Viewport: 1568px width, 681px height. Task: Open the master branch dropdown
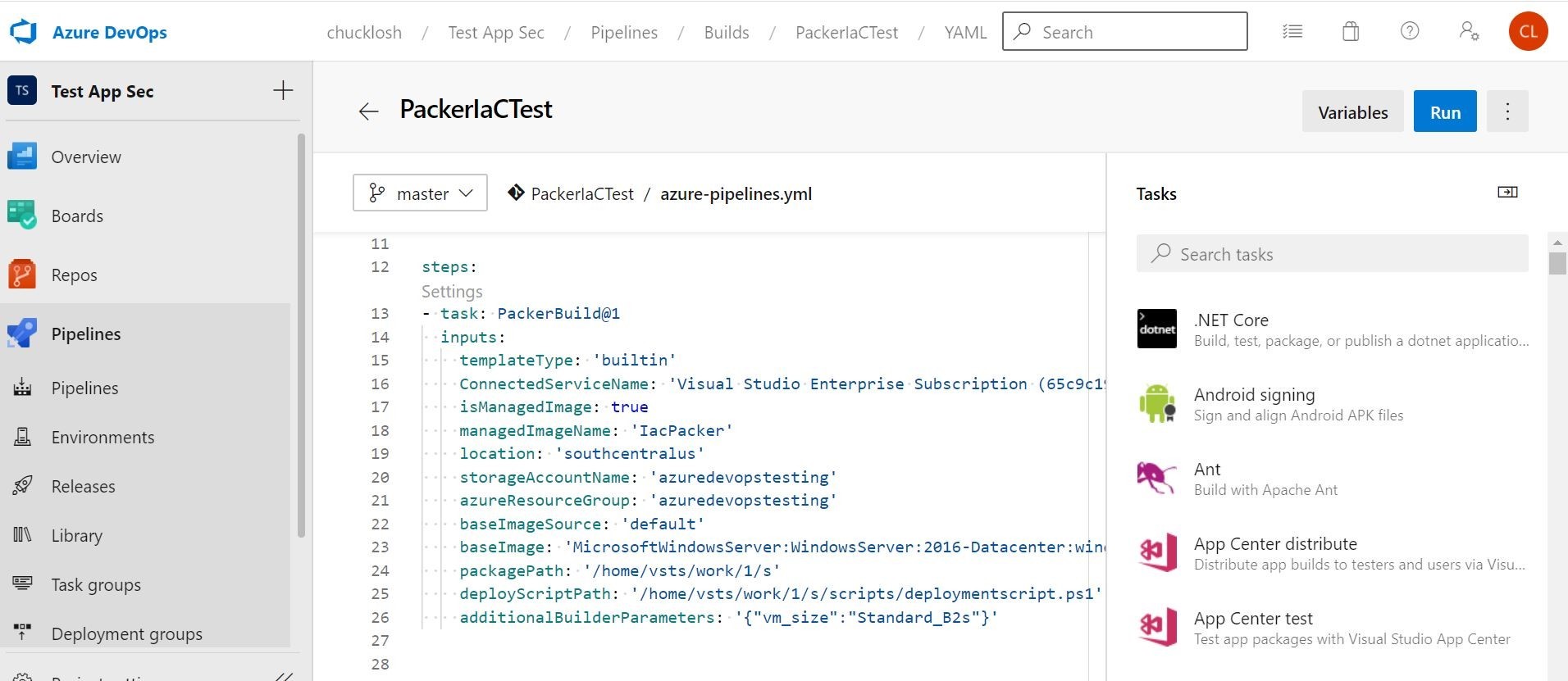[420, 193]
